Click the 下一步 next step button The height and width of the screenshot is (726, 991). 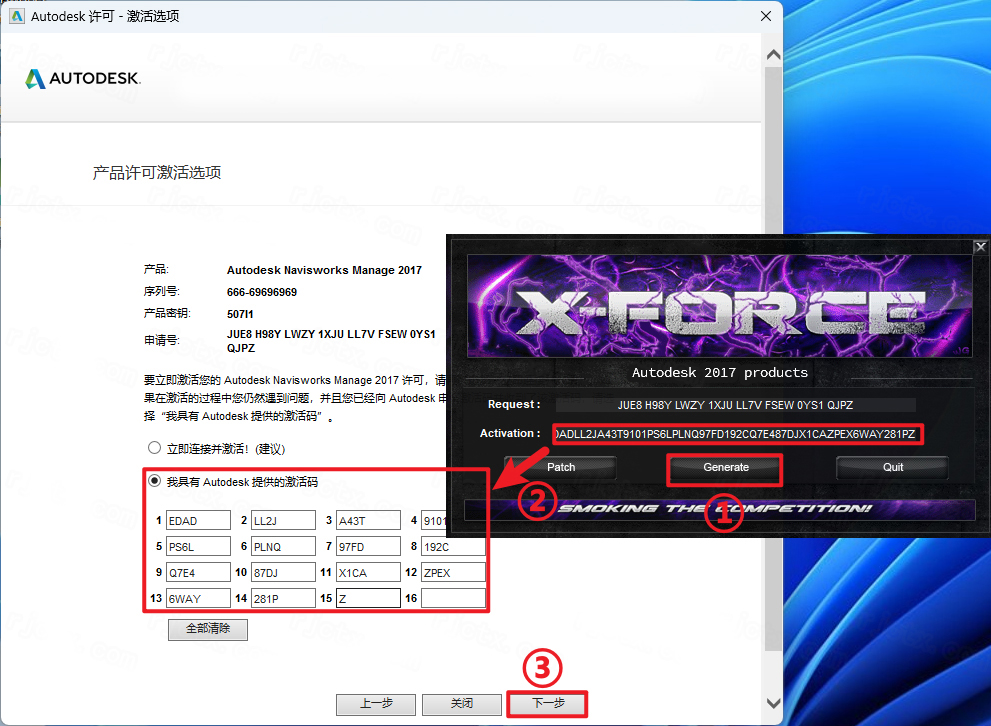548,704
